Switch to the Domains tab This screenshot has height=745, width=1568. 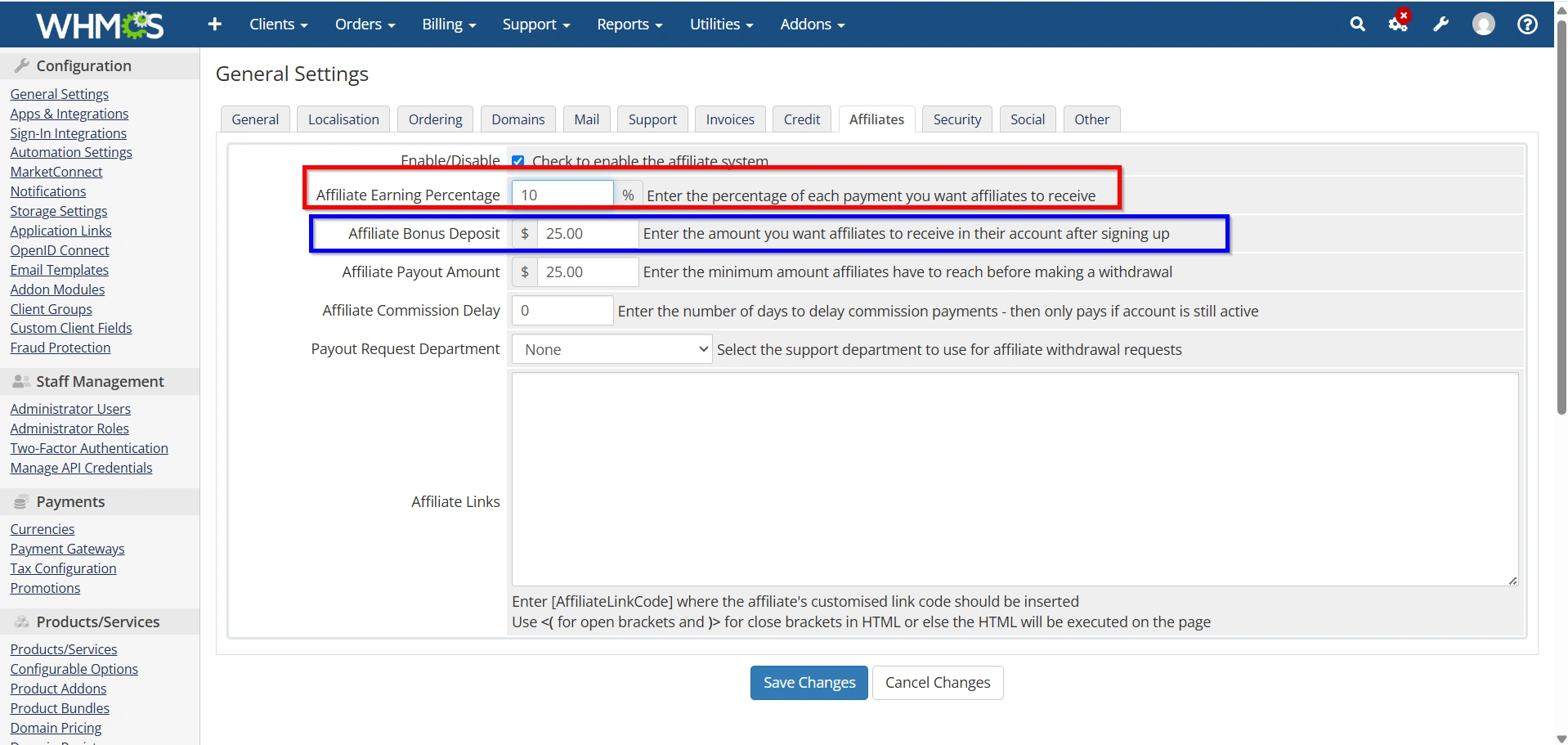point(517,119)
